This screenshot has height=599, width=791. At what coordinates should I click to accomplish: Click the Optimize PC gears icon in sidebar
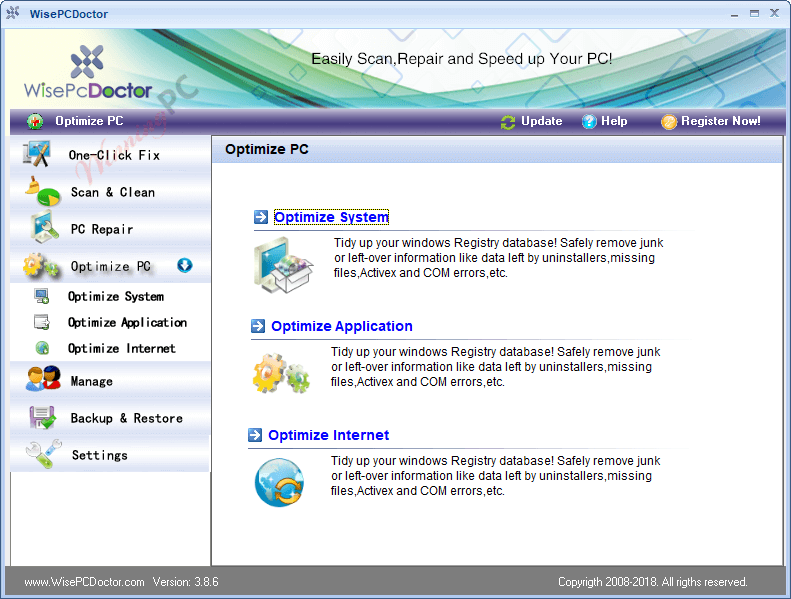40,266
